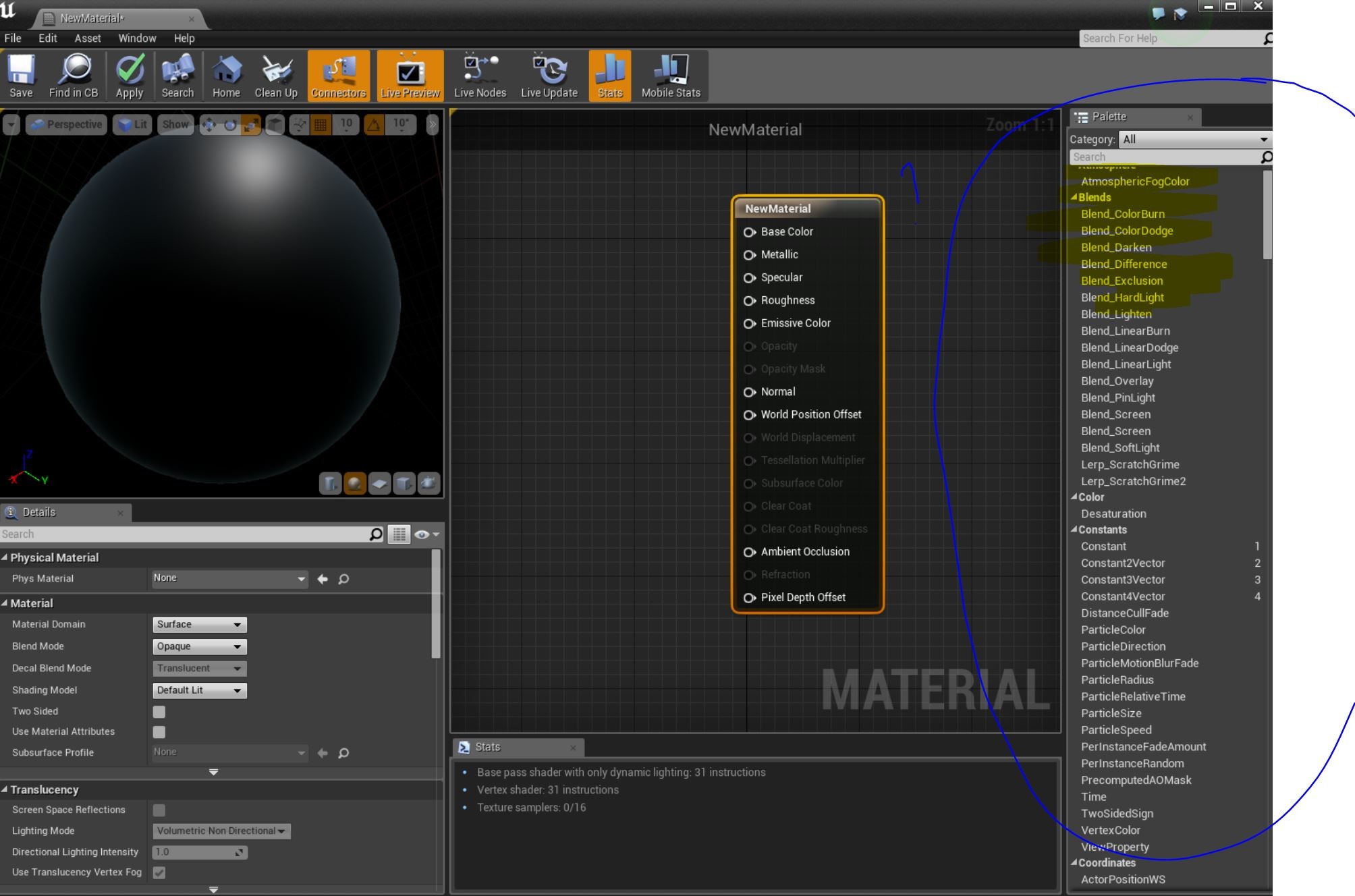
Task: Browse to the Phys Material asset with the magnifier
Action: click(343, 579)
